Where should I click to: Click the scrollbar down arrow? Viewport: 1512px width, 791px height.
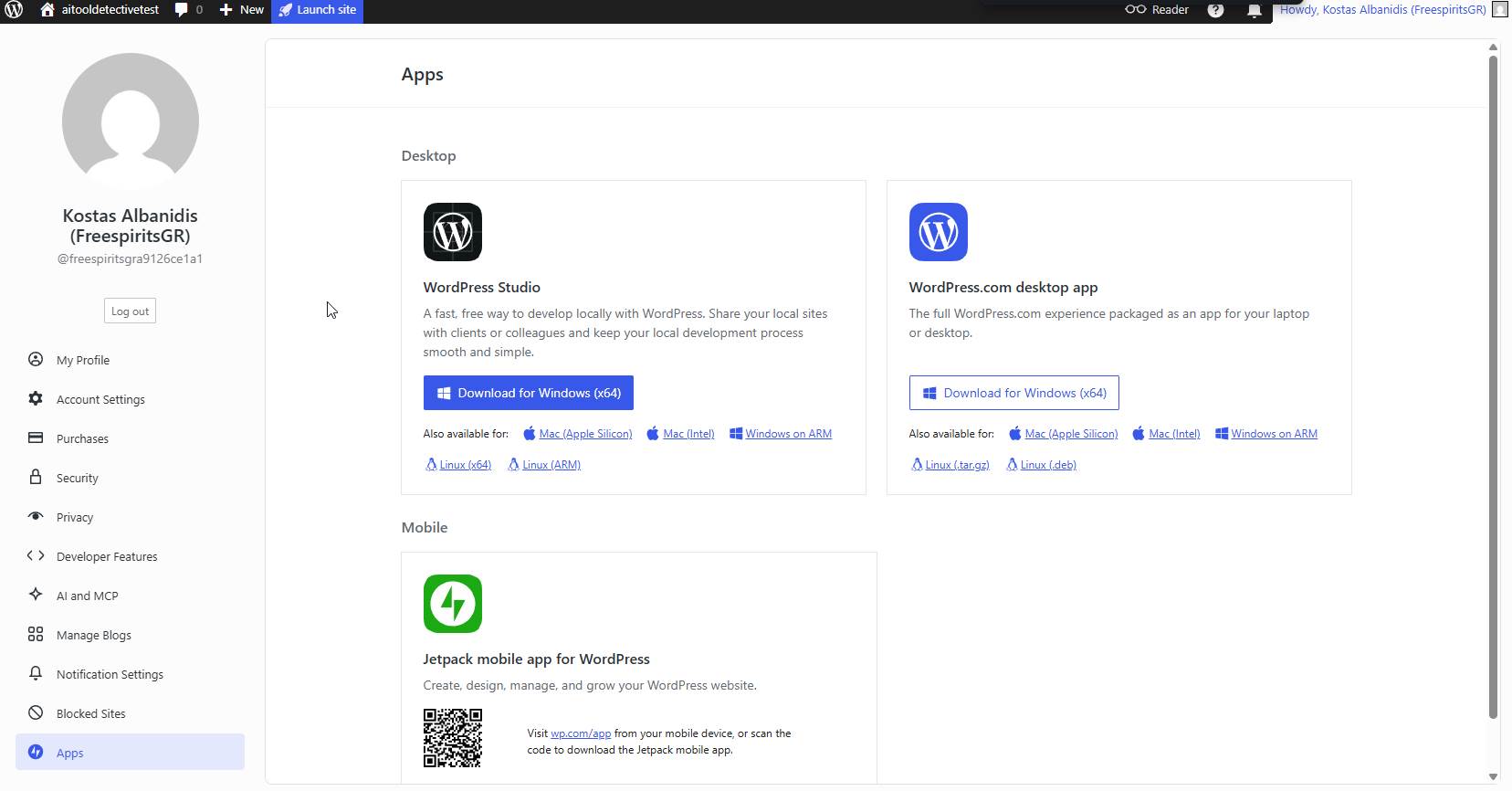(x=1493, y=776)
